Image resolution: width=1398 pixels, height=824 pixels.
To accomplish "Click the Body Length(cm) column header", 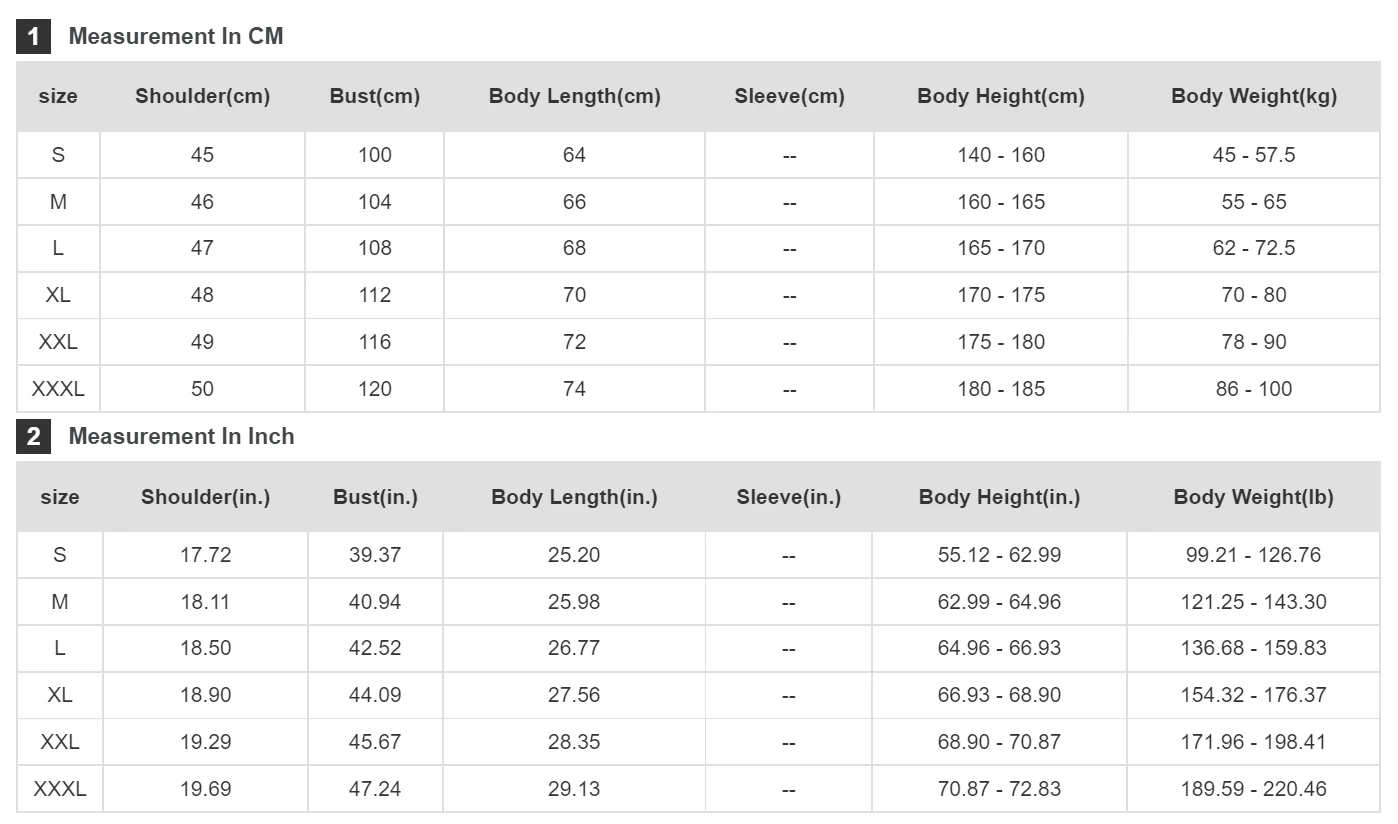I will pos(574,97).
